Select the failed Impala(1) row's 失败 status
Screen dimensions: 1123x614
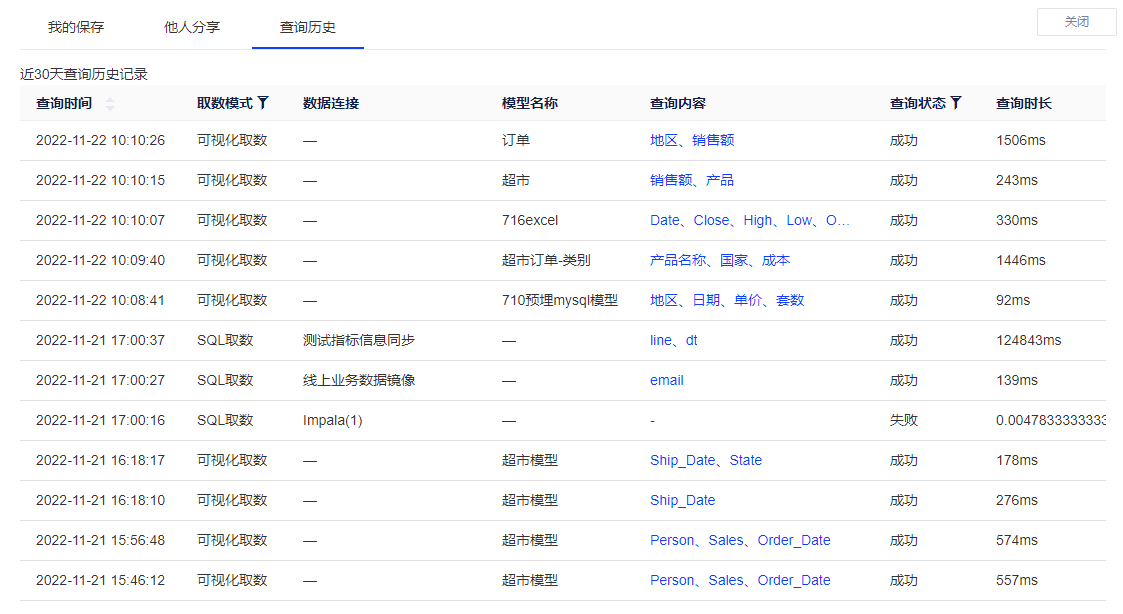903,420
